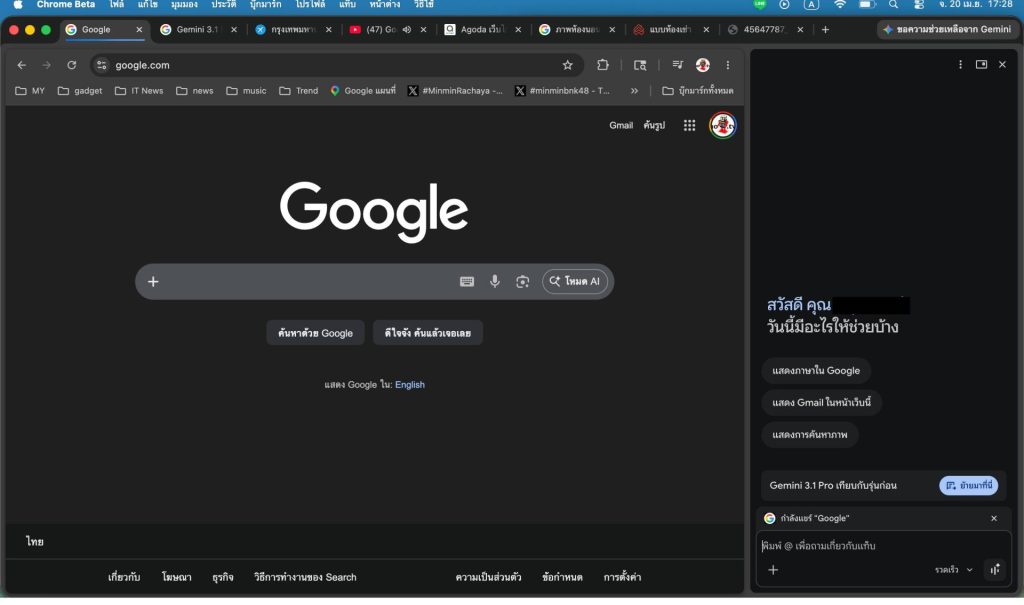Start voice search with the microphone icon
The image size is (1024, 605).
click(494, 282)
